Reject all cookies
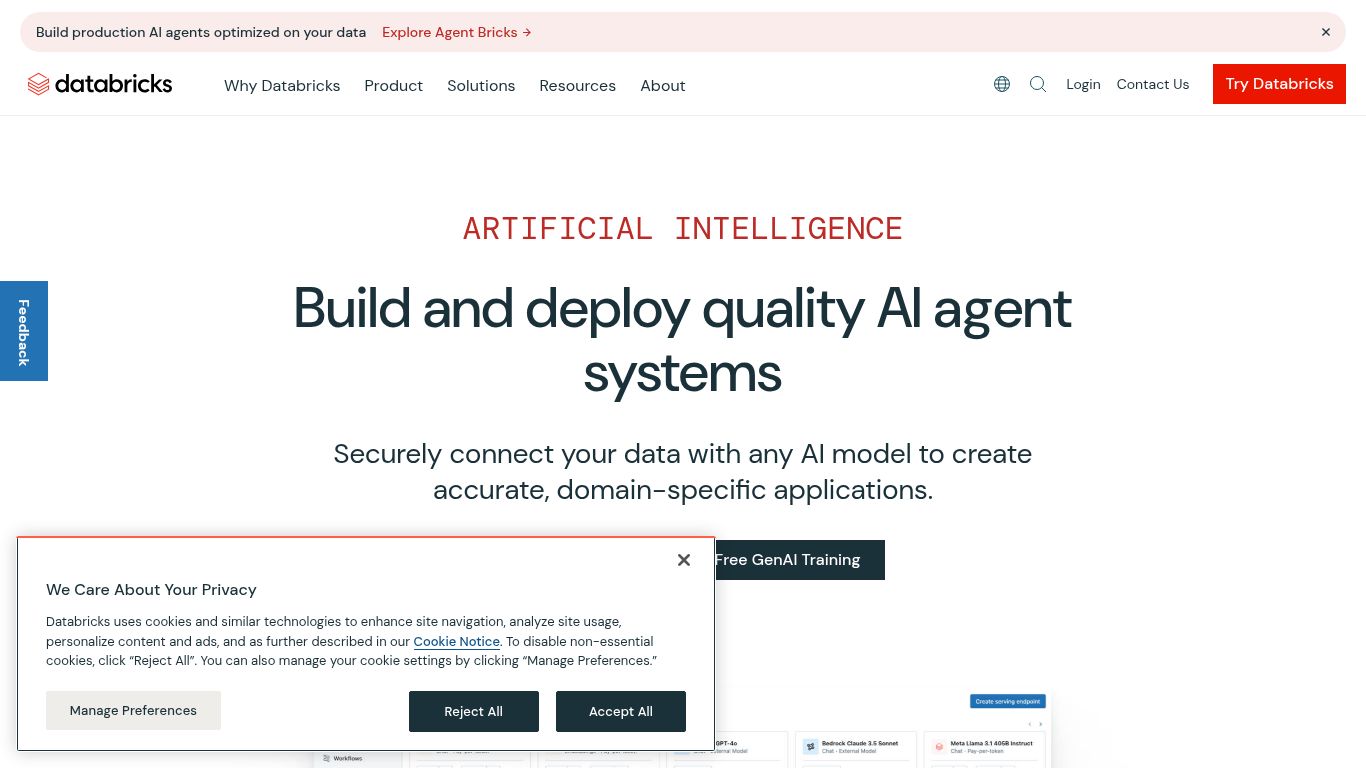 [x=473, y=711]
